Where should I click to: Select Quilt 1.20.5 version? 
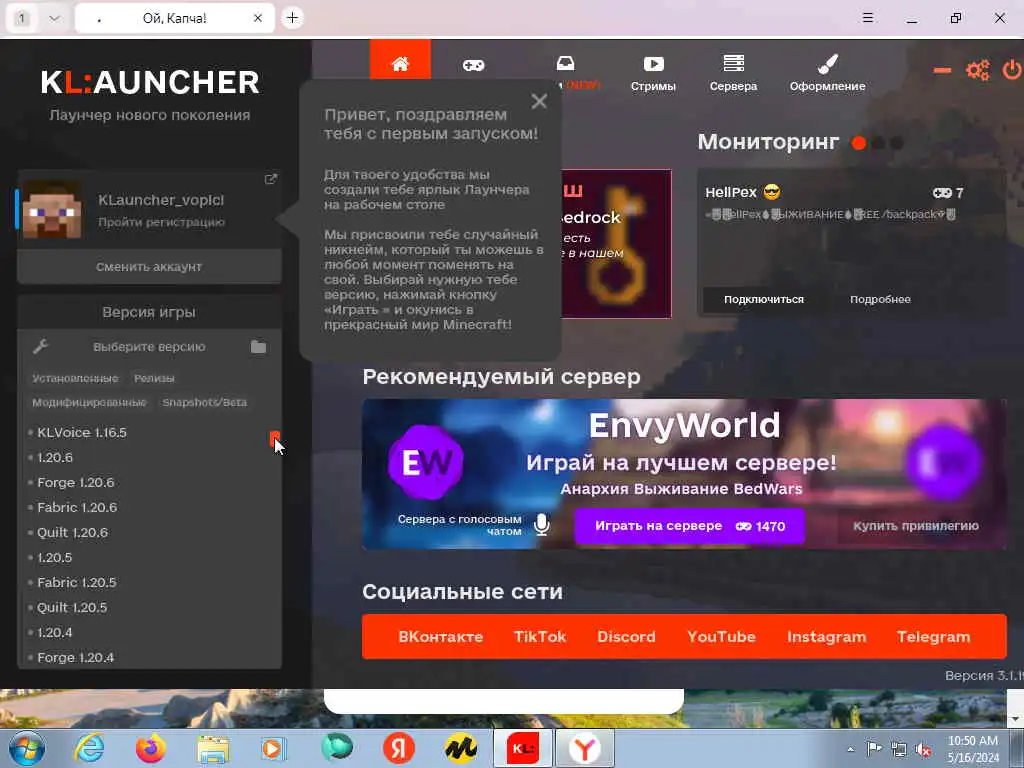point(72,607)
